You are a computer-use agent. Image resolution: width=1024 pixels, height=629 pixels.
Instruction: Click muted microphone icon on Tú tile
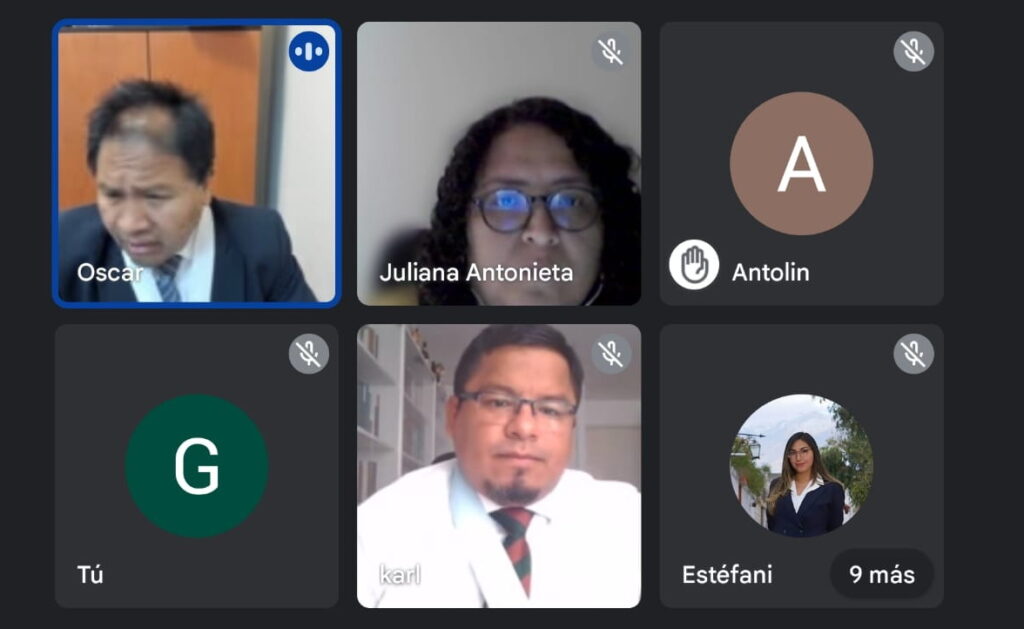tap(309, 354)
